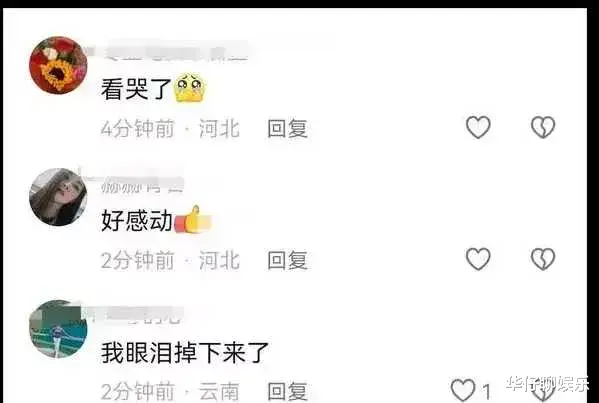Open the teal avatar of third commenter

(x=58, y=329)
